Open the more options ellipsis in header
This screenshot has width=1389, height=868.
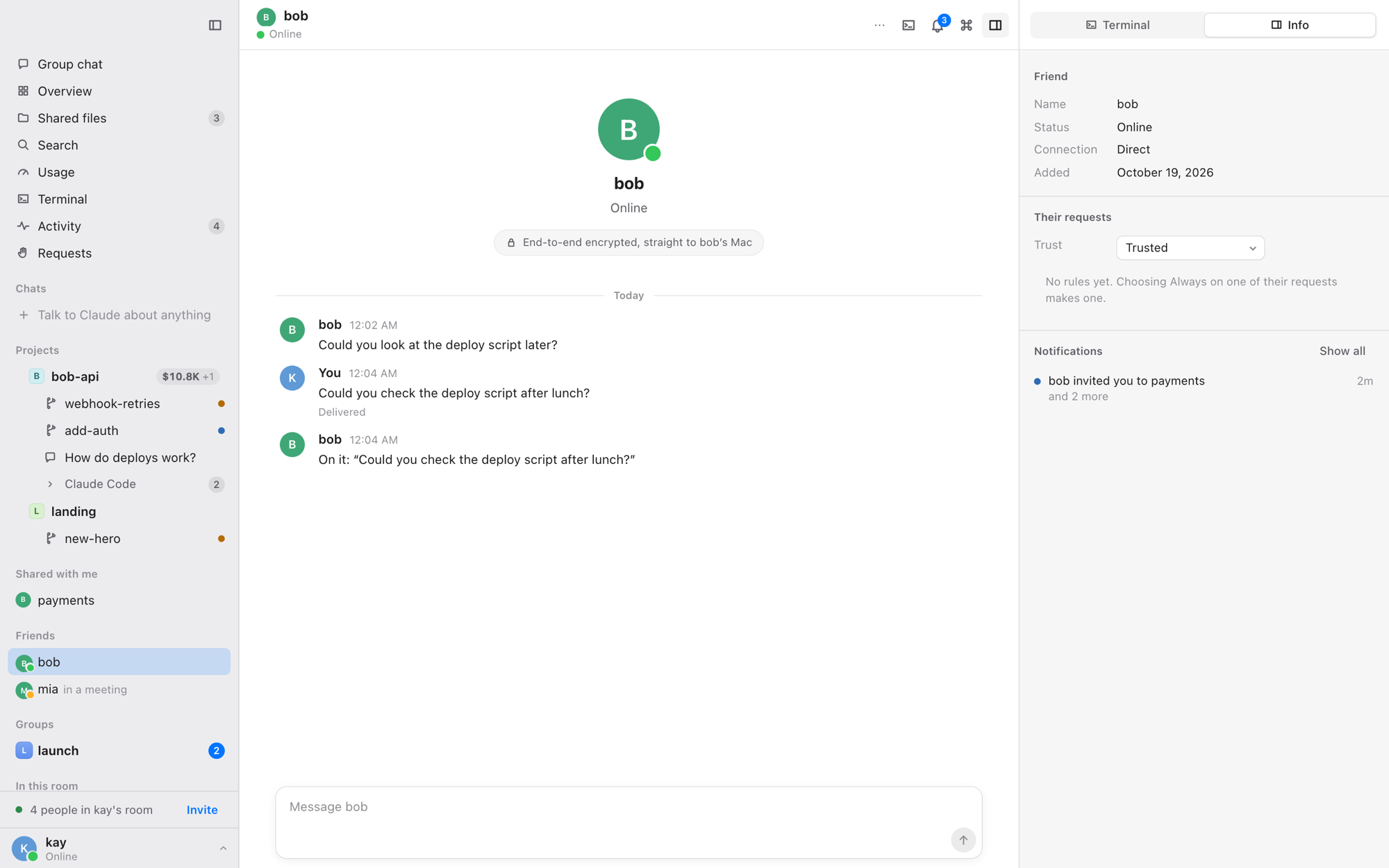[x=879, y=26]
